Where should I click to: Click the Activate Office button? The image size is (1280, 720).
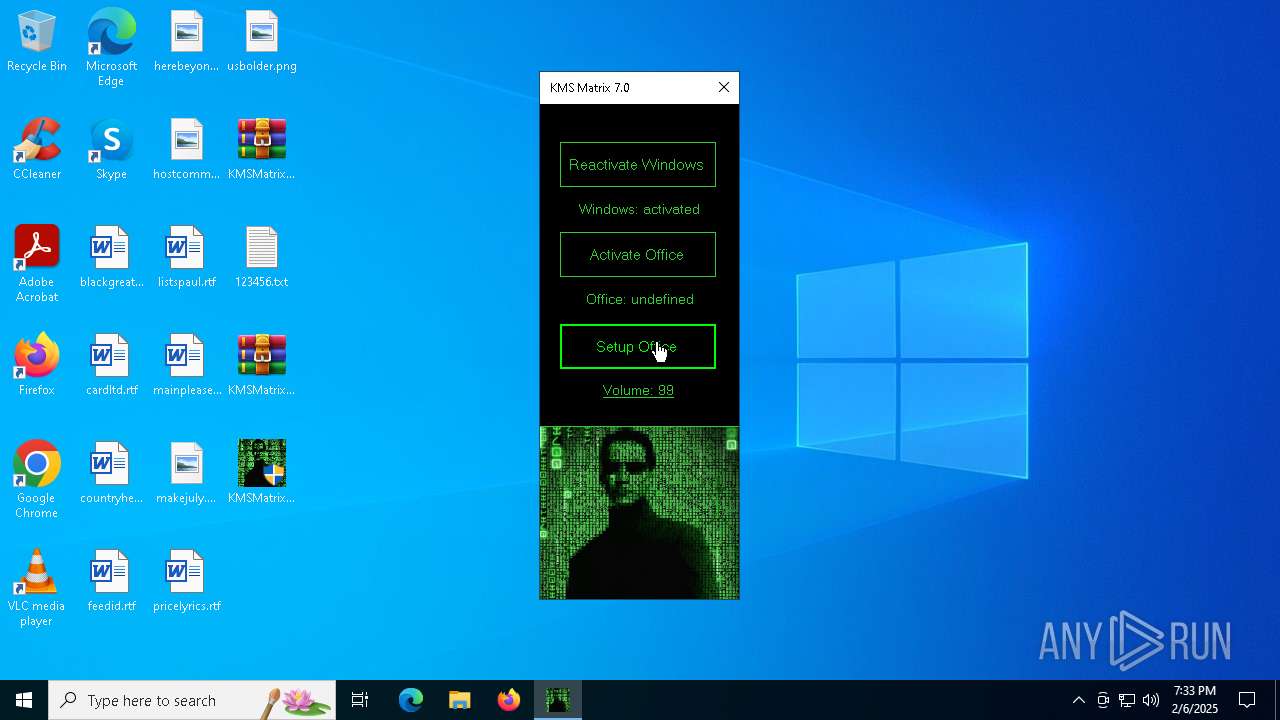coord(638,255)
